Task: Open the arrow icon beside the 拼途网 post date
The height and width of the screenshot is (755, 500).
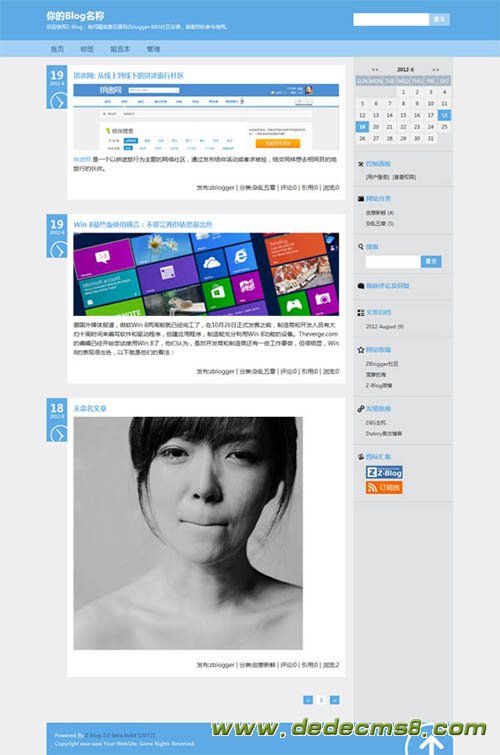Action: coord(58,102)
